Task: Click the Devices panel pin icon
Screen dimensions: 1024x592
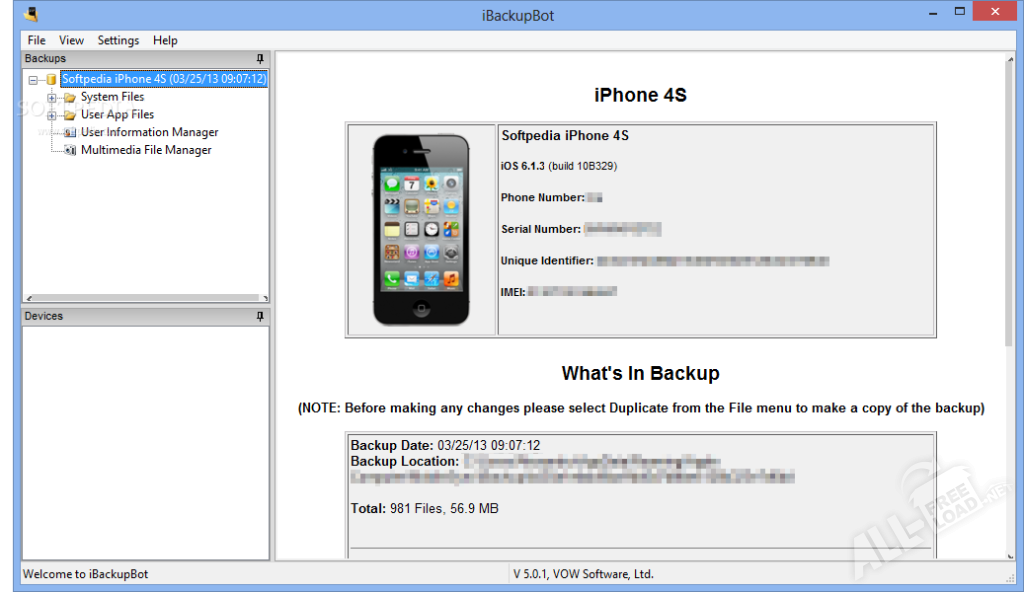Action: [261, 316]
